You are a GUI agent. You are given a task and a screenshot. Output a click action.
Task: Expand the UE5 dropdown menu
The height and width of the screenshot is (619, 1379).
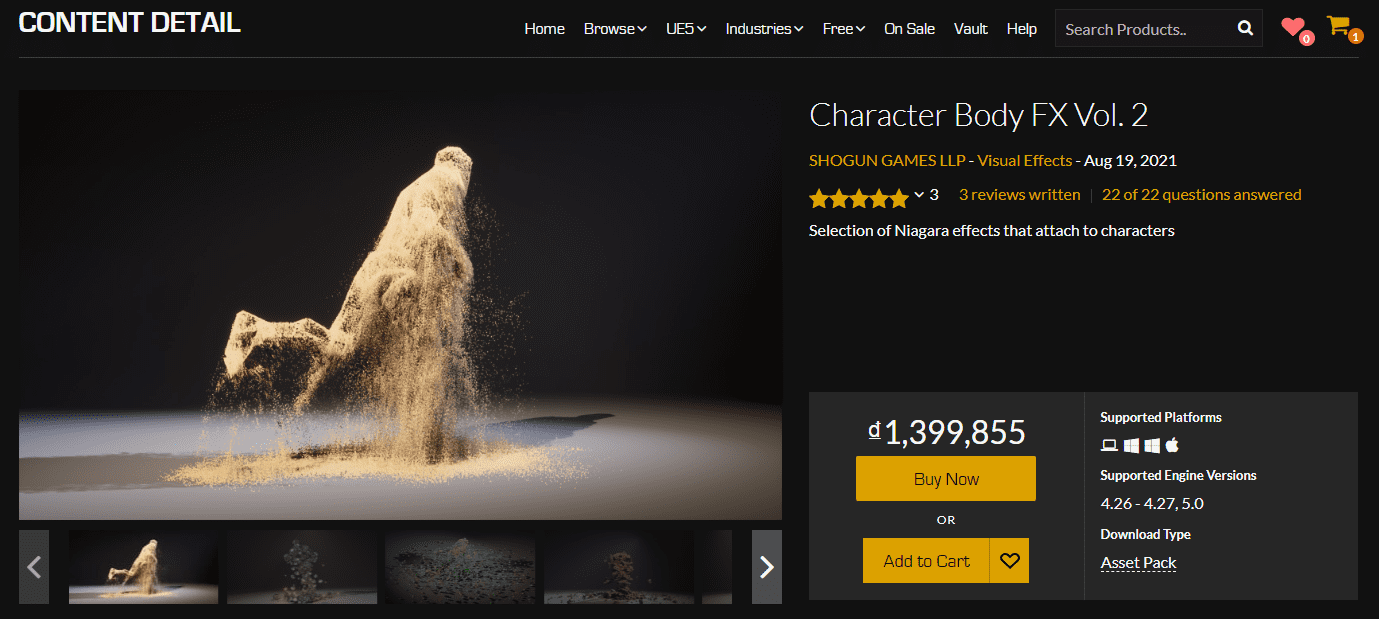point(686,29)
